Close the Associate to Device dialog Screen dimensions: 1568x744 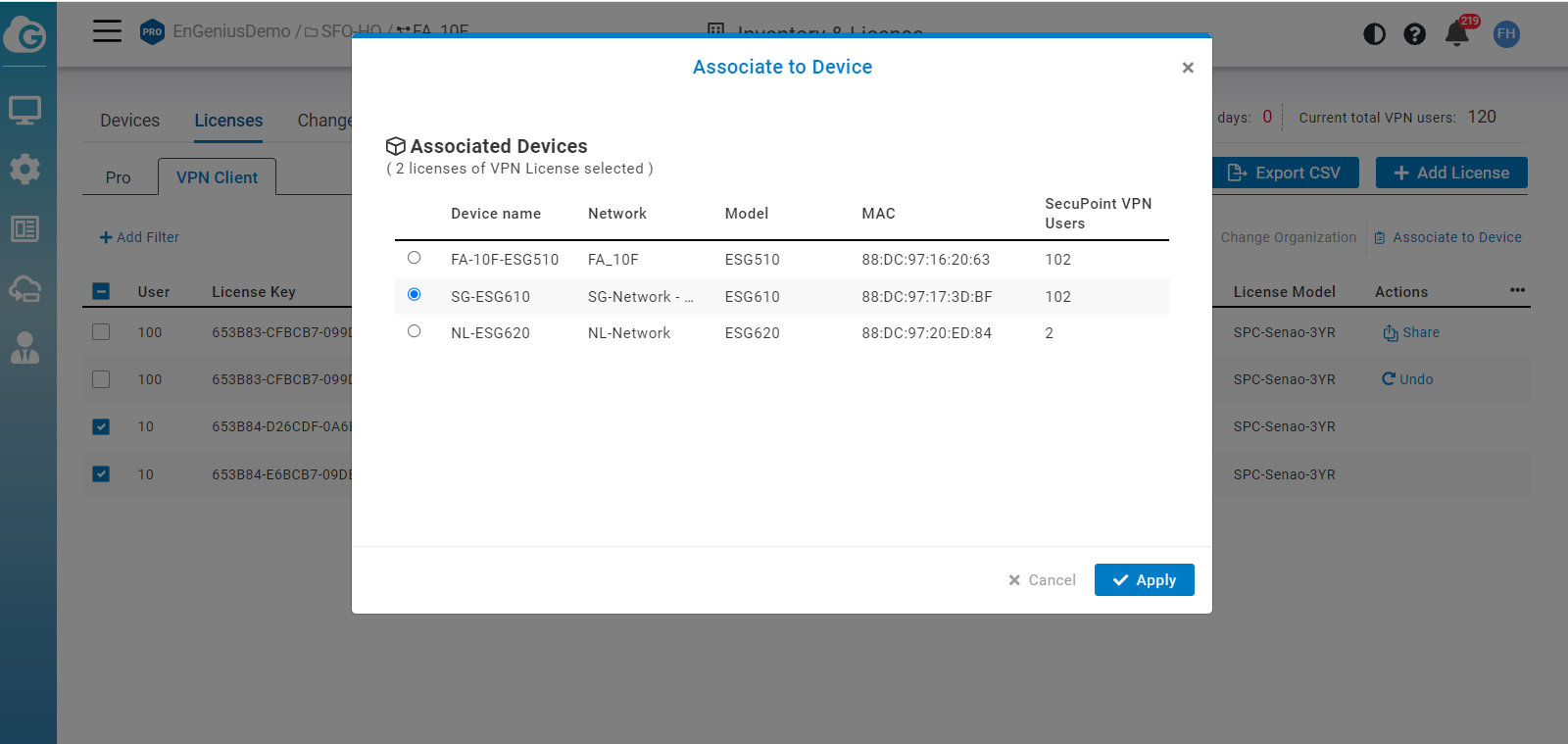(1188, 68)
